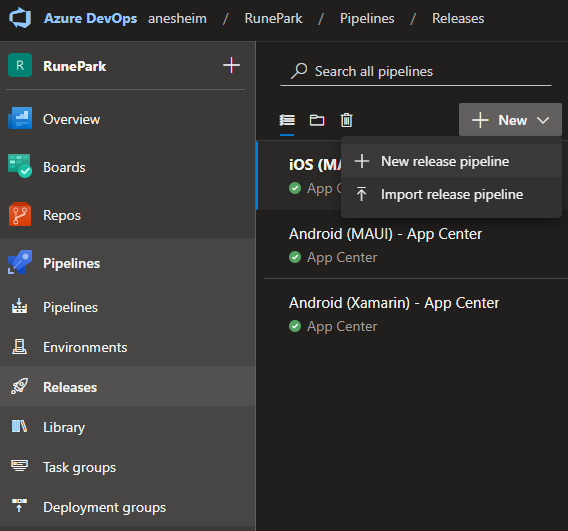Select Releases breadcrumb in header
Image resolution: width=568 pixels, height=531 pixels.
(458, 18)
